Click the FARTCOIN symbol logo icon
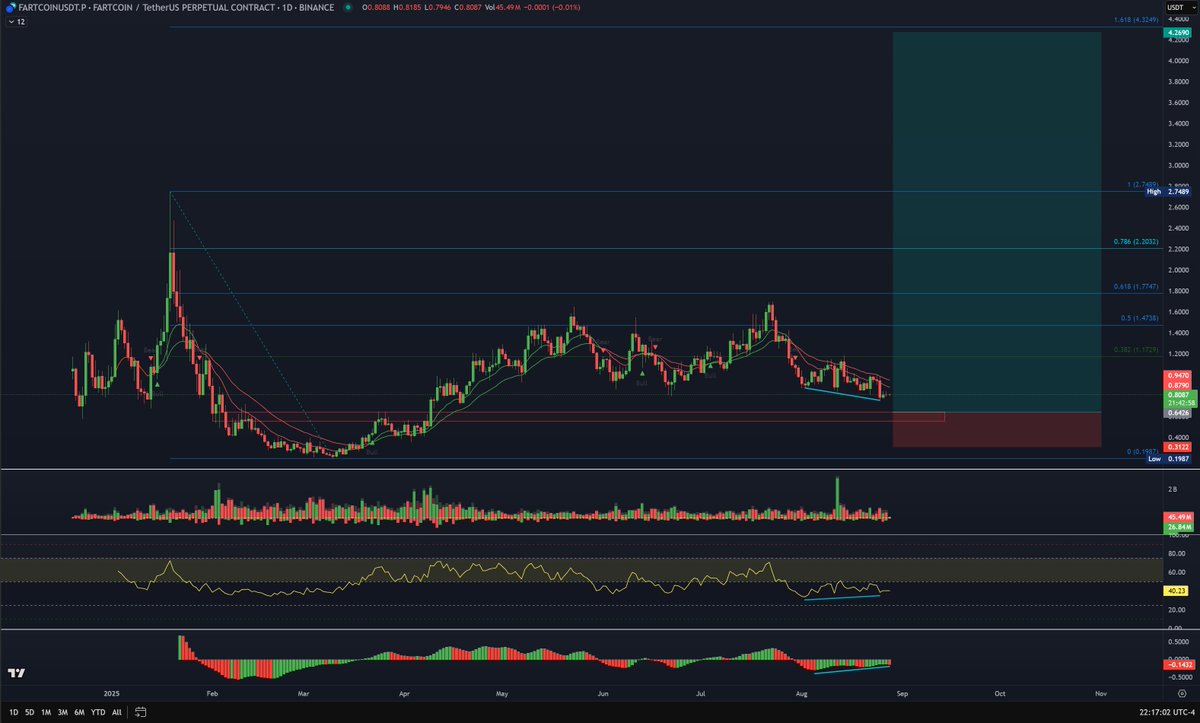1200x723 pixels. (x=10, y=7)
